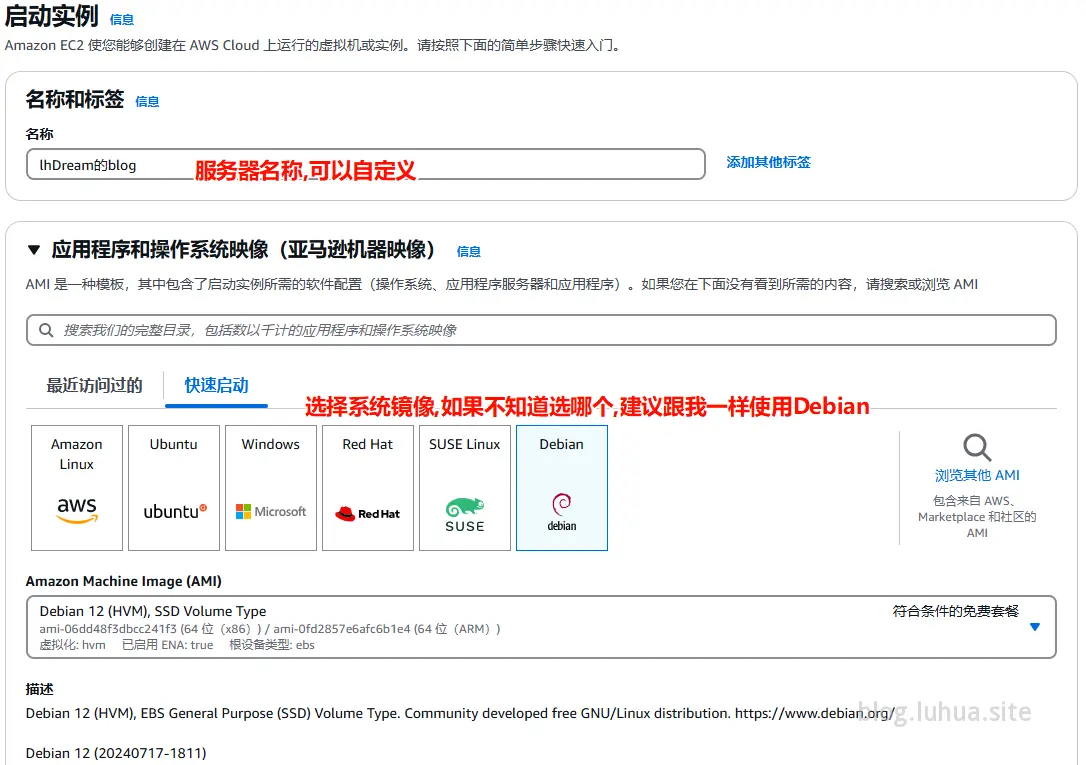Open 信息 link next to 启动实例
The width and height of the screenshot is (1086, 765).
pyautogui.click(x=122, y=19)
